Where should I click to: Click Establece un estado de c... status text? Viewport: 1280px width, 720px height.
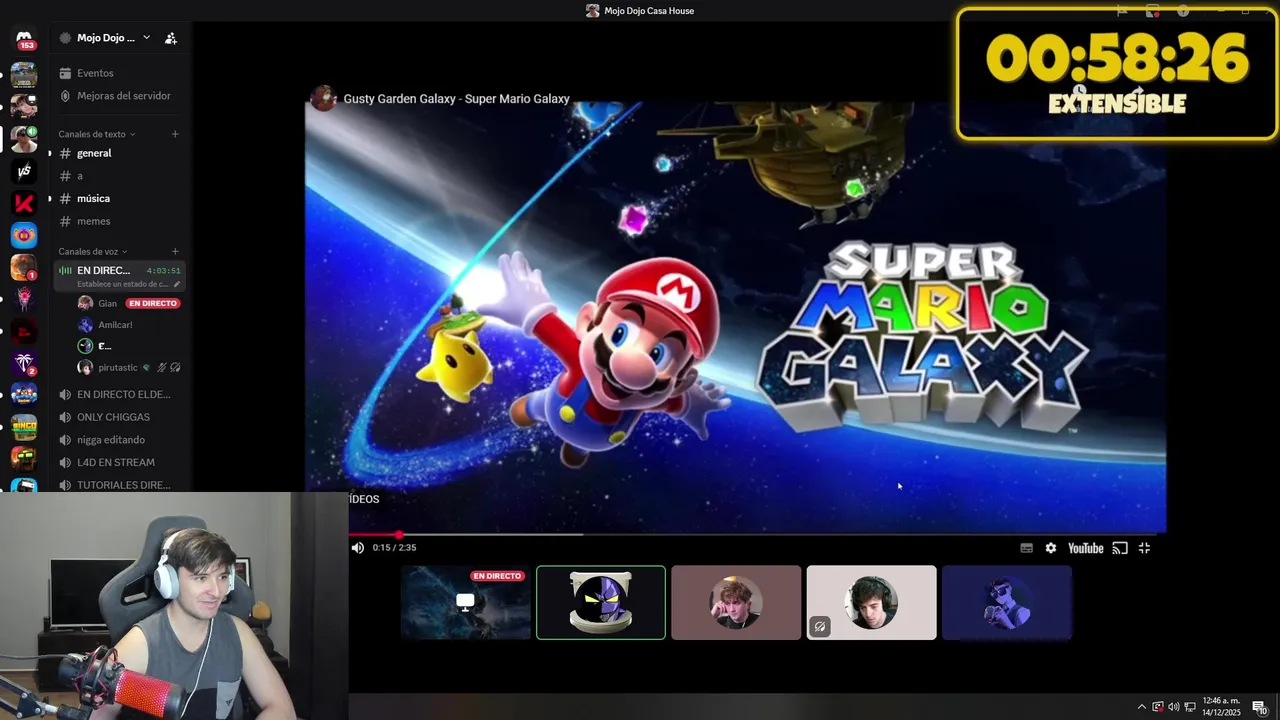123,284
